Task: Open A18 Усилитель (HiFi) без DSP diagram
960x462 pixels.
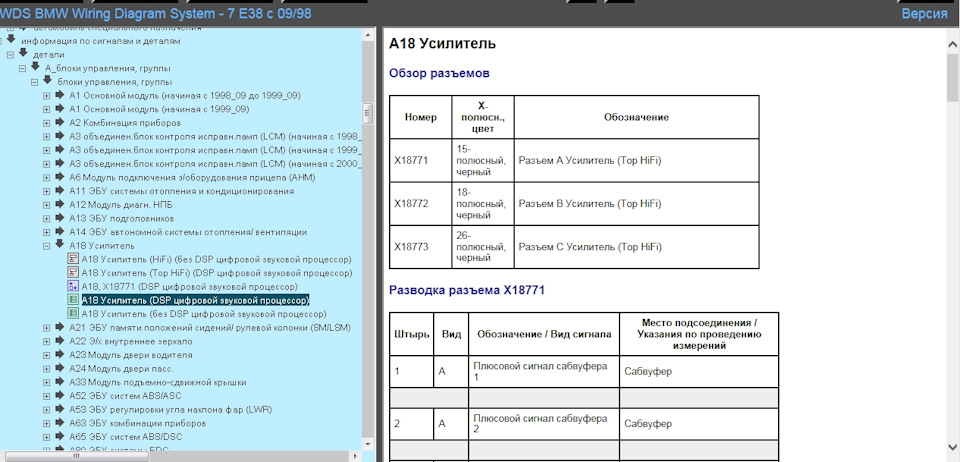Action: point(217,259)
